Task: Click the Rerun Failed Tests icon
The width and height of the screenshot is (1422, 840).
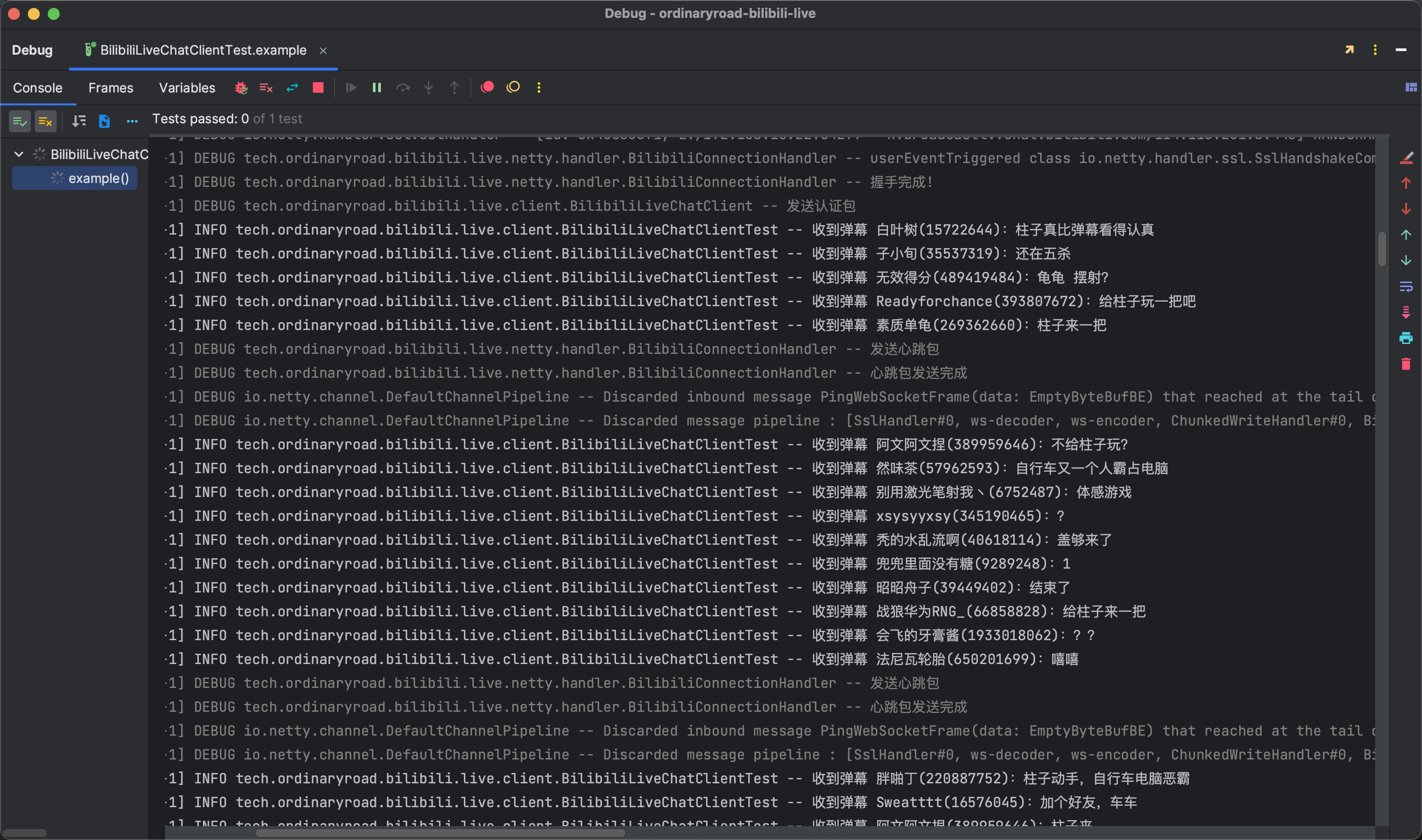Action: [266, 88]
